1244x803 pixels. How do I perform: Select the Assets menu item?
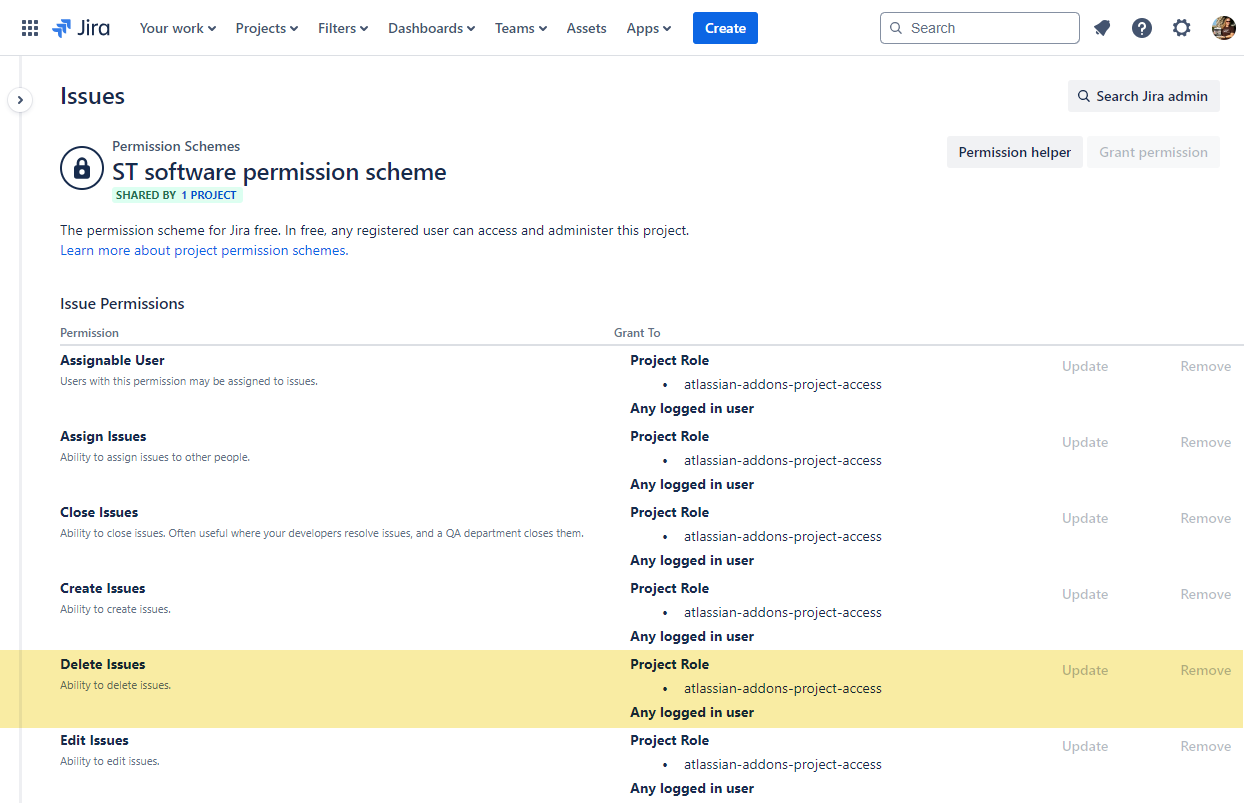coord(586,28)
